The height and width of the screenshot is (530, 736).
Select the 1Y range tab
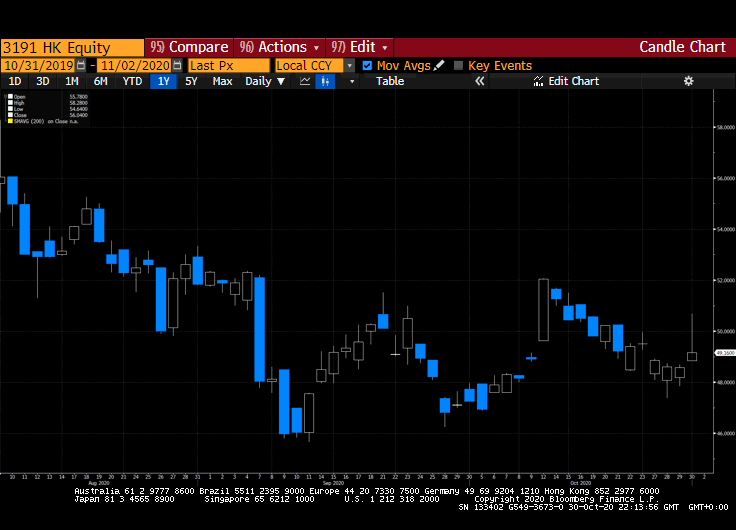click(163, 81)
